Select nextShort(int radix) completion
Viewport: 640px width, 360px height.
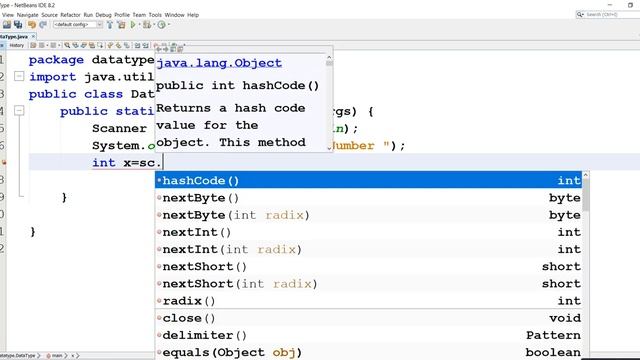coord(369,283)
